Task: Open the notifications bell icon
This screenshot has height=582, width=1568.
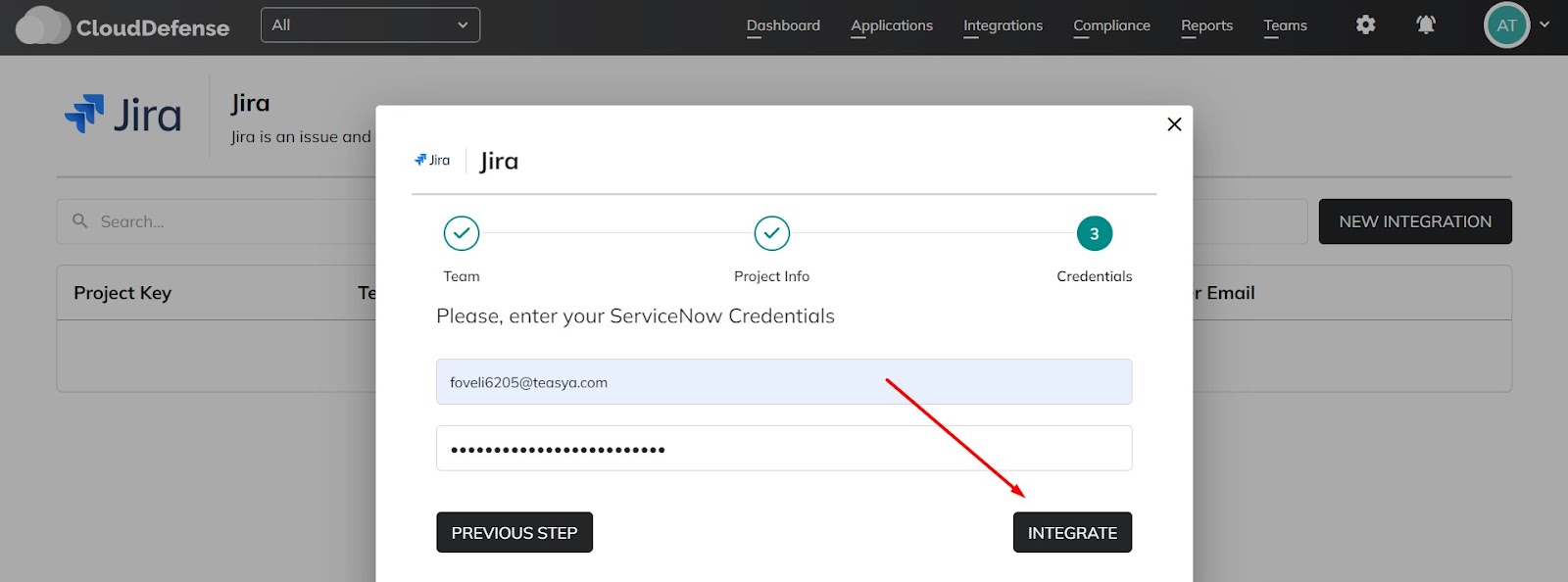Action: click(x=1426, y=24)
